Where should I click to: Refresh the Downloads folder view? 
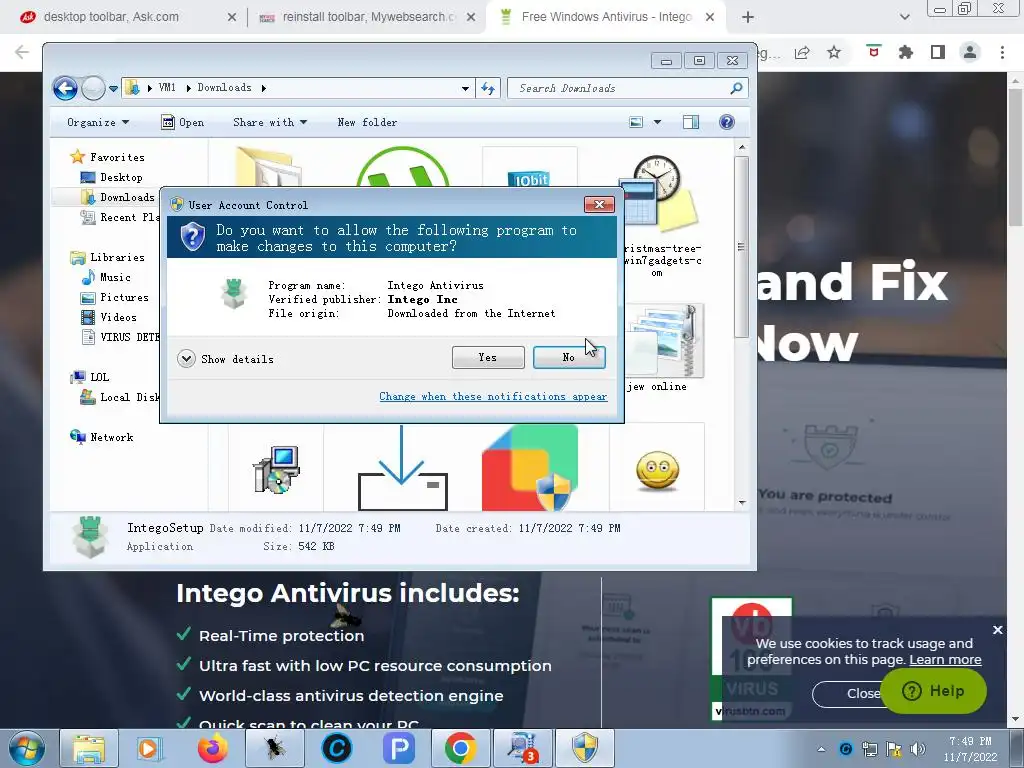488,88
